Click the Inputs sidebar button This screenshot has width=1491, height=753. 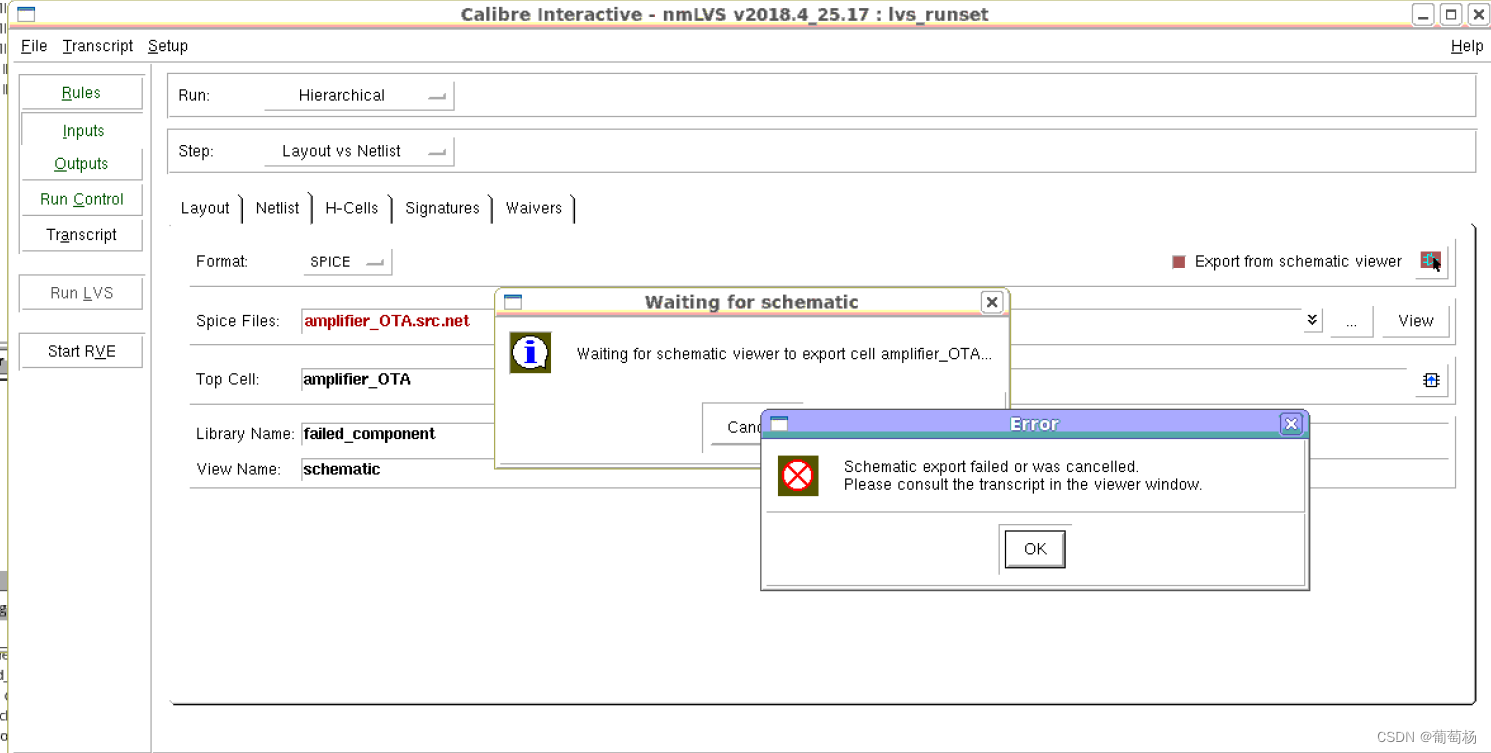point(83,131)
